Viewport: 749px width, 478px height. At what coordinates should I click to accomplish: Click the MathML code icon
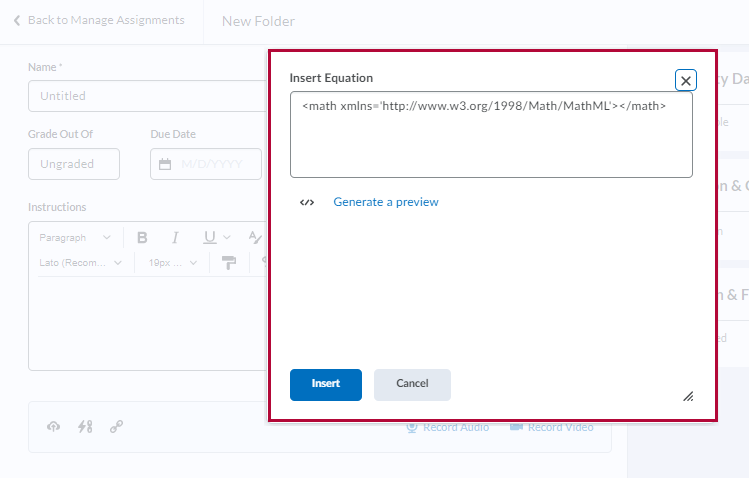point(307,202)
